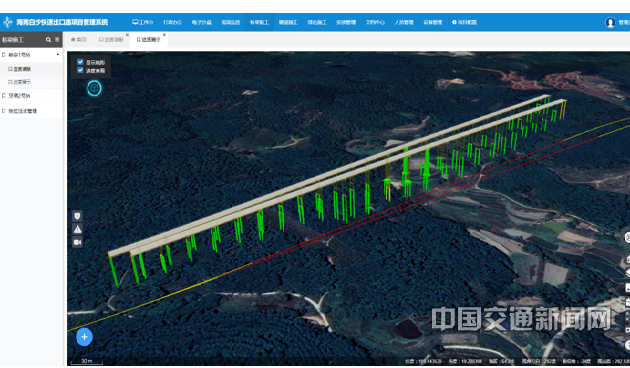Screen dimensions: 630x368
Task: Switch to the 首页 home tab
Action: point(79,40)
